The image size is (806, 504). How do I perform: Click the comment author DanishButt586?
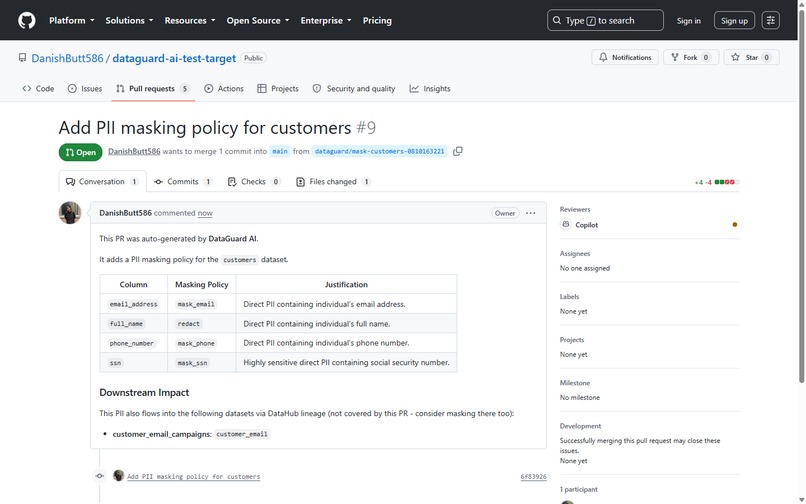(x=125, y=213)
